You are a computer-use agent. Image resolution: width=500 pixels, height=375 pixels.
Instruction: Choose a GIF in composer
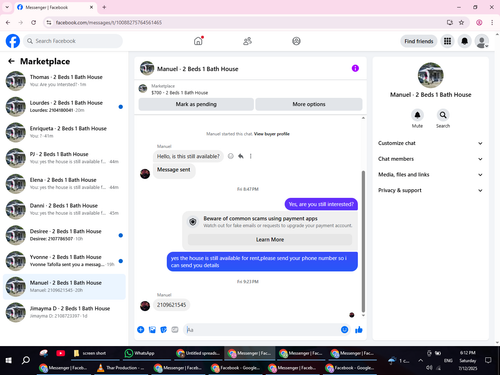pyautogui.click(x=175, y=330)
